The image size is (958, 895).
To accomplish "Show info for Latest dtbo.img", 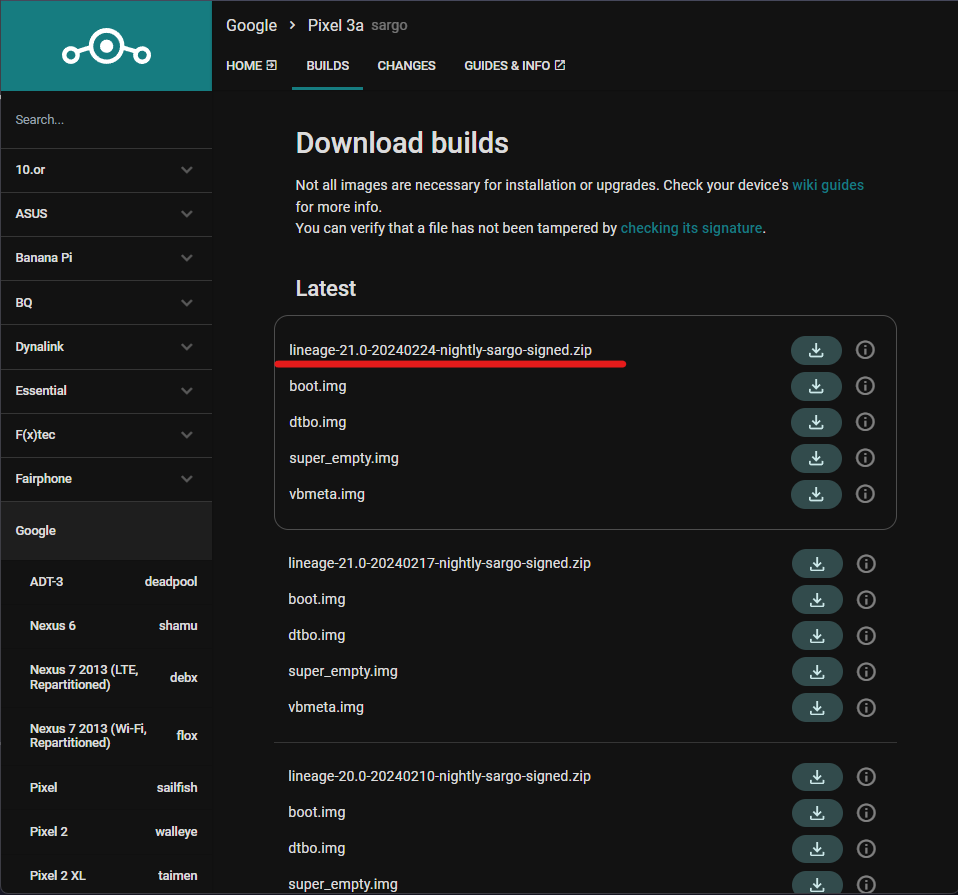I will click(x=865, y=422).
